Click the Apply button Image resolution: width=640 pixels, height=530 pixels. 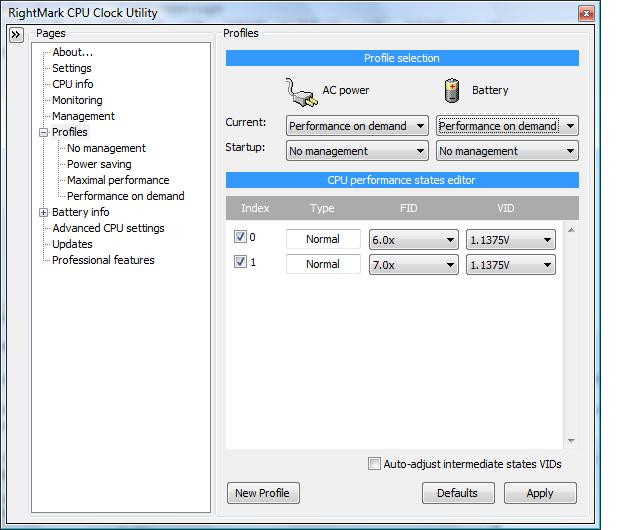tap(540, 493)
